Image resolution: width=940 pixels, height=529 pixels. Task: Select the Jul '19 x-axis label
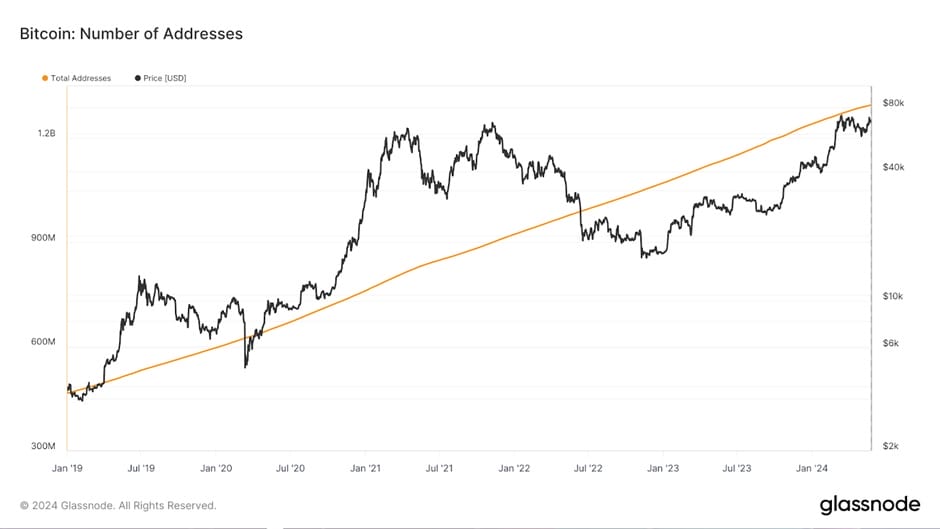click(141, 467)
